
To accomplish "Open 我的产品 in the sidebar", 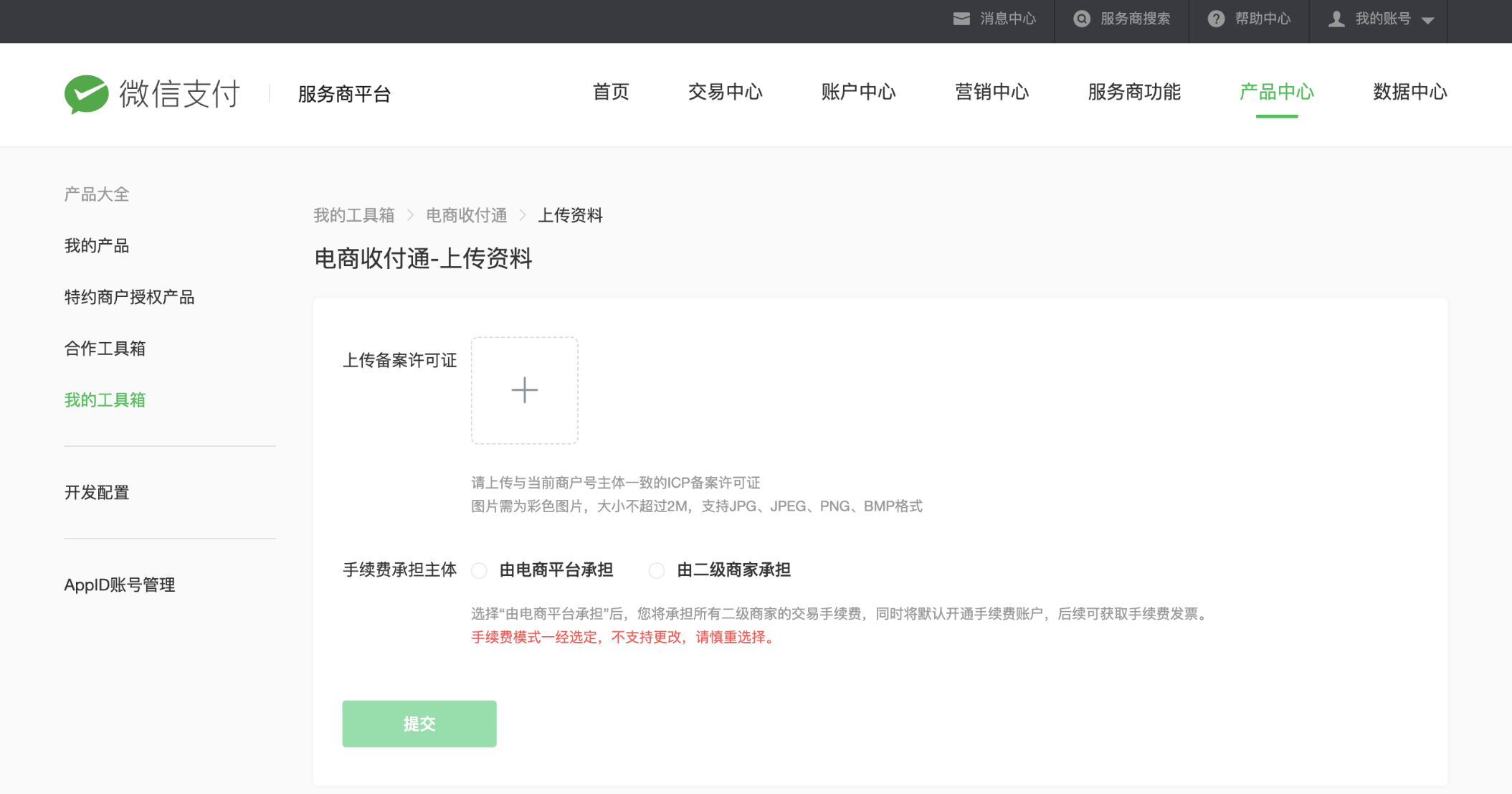I will pos(97,246).
